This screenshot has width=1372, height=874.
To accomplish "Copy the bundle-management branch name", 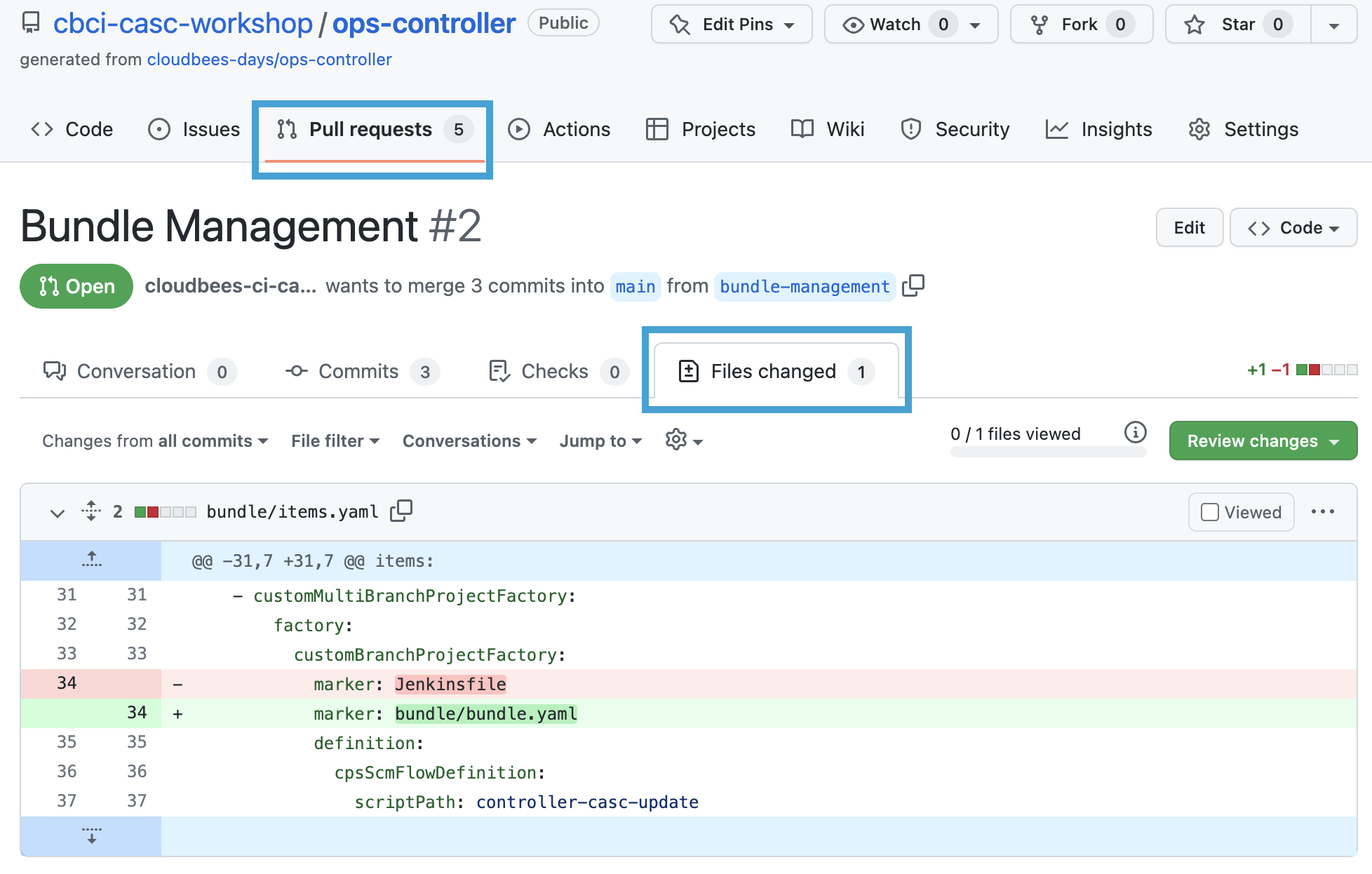I will (913, 285).
